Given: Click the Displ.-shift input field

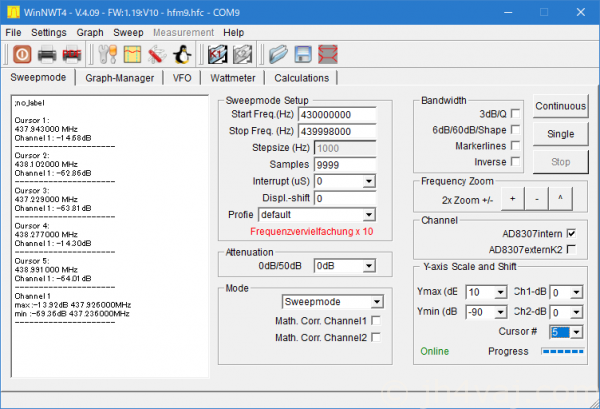Looking at the screenshot, I should click(345, 198).
